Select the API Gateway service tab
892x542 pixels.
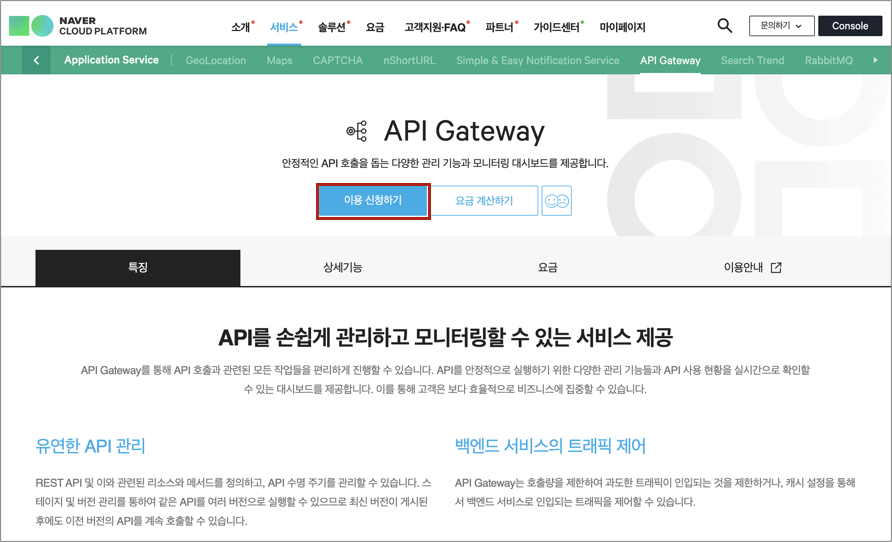[670, 60]
